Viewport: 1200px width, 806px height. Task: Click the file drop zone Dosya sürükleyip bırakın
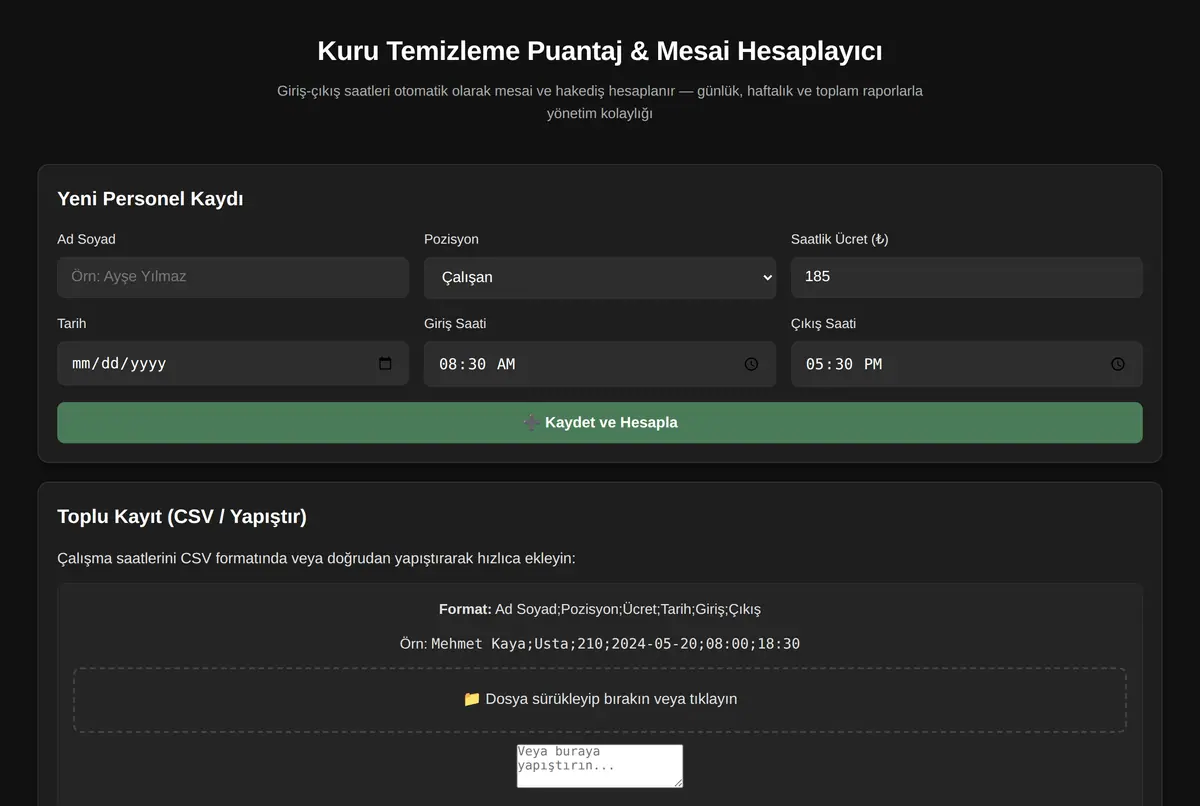point(600,699)
